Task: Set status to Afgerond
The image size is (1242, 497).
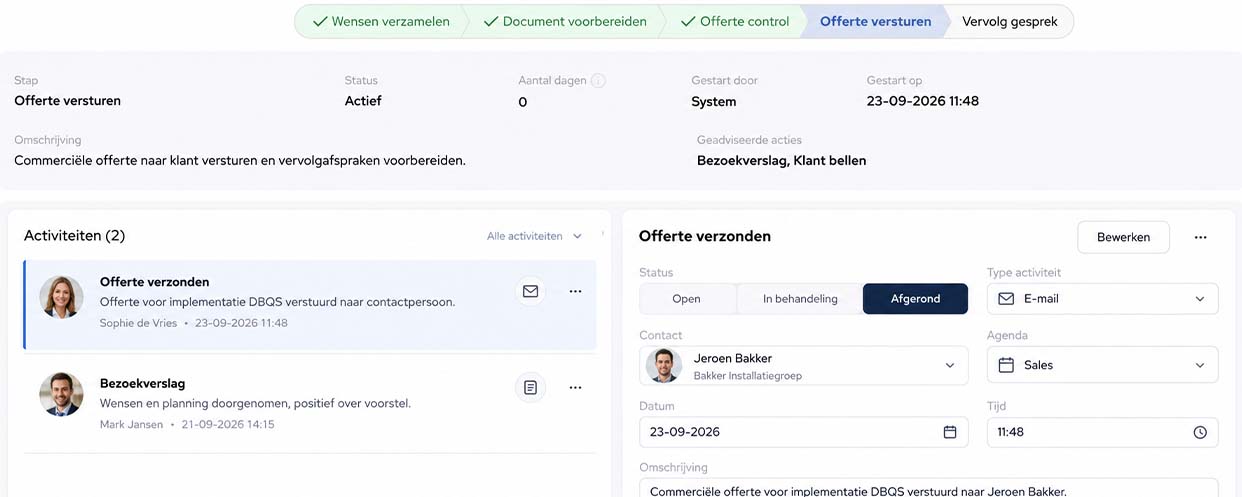Action: point(915,299)
